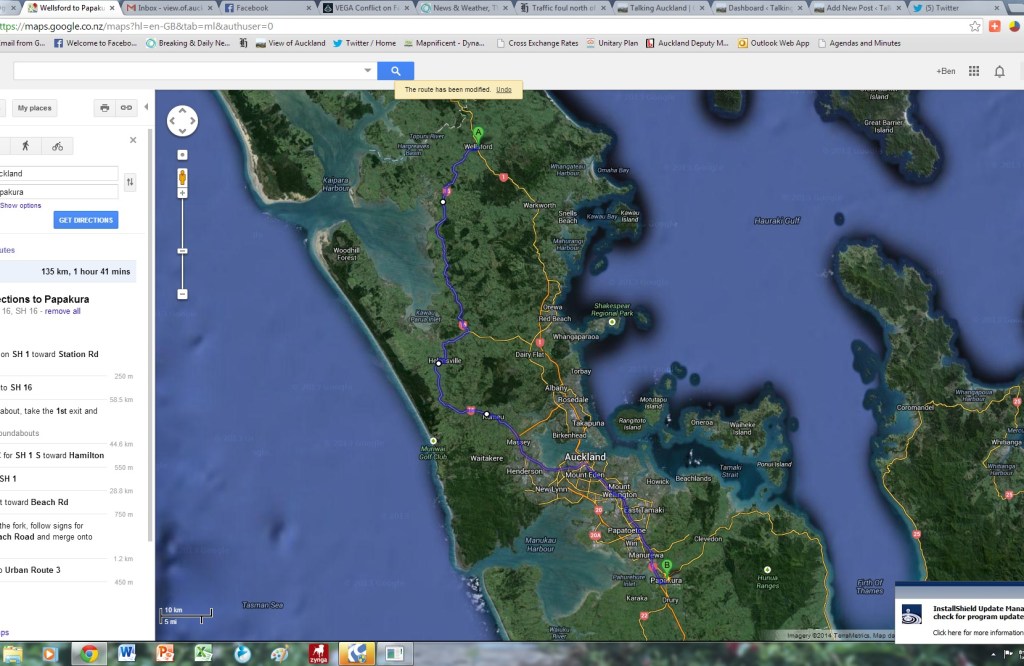Click the map zoom slider handle
Viewport: 1024px width, 666px height.
coord(182,250)
